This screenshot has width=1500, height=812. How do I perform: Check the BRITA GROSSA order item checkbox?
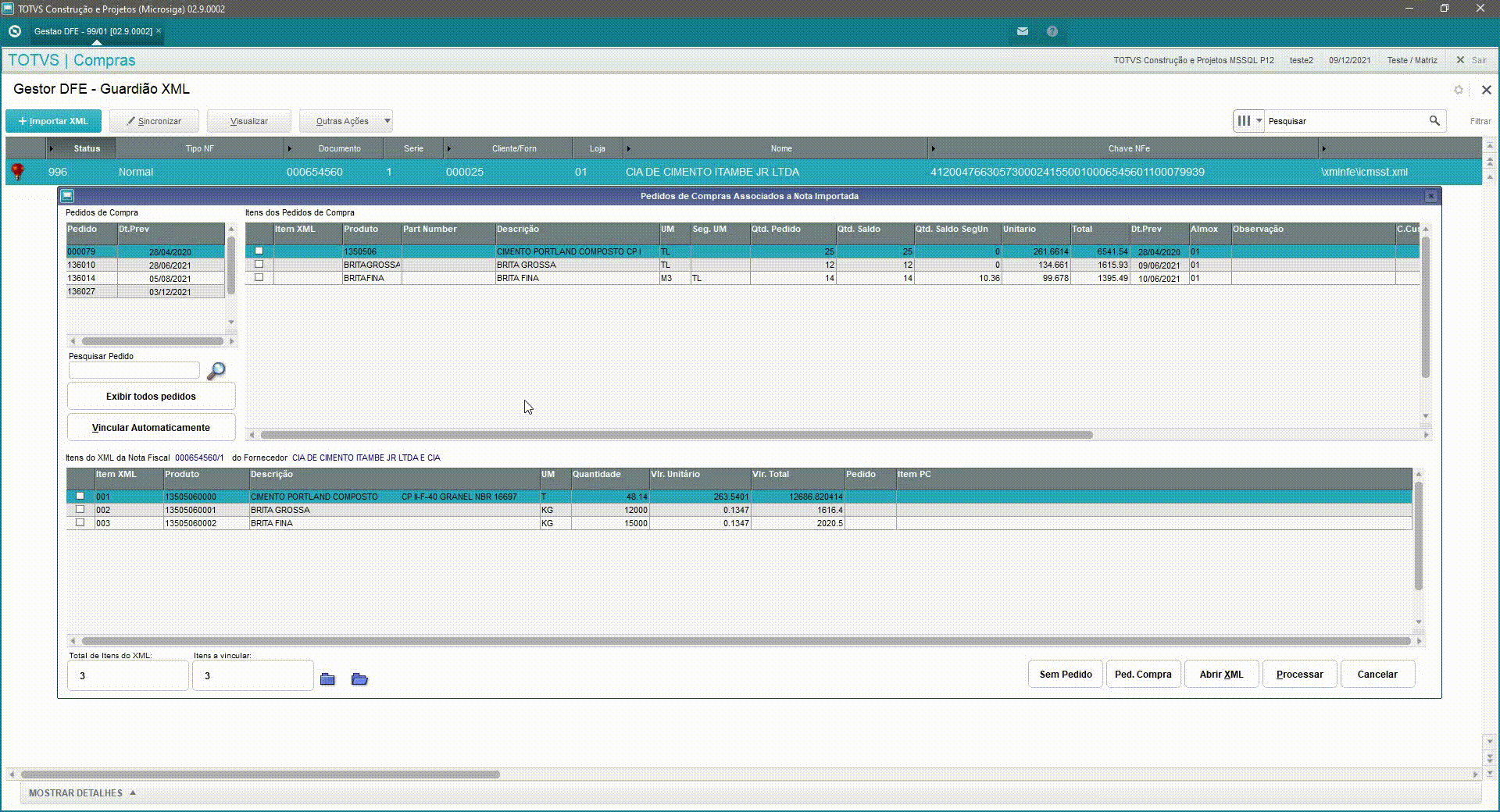click(259, 264)
